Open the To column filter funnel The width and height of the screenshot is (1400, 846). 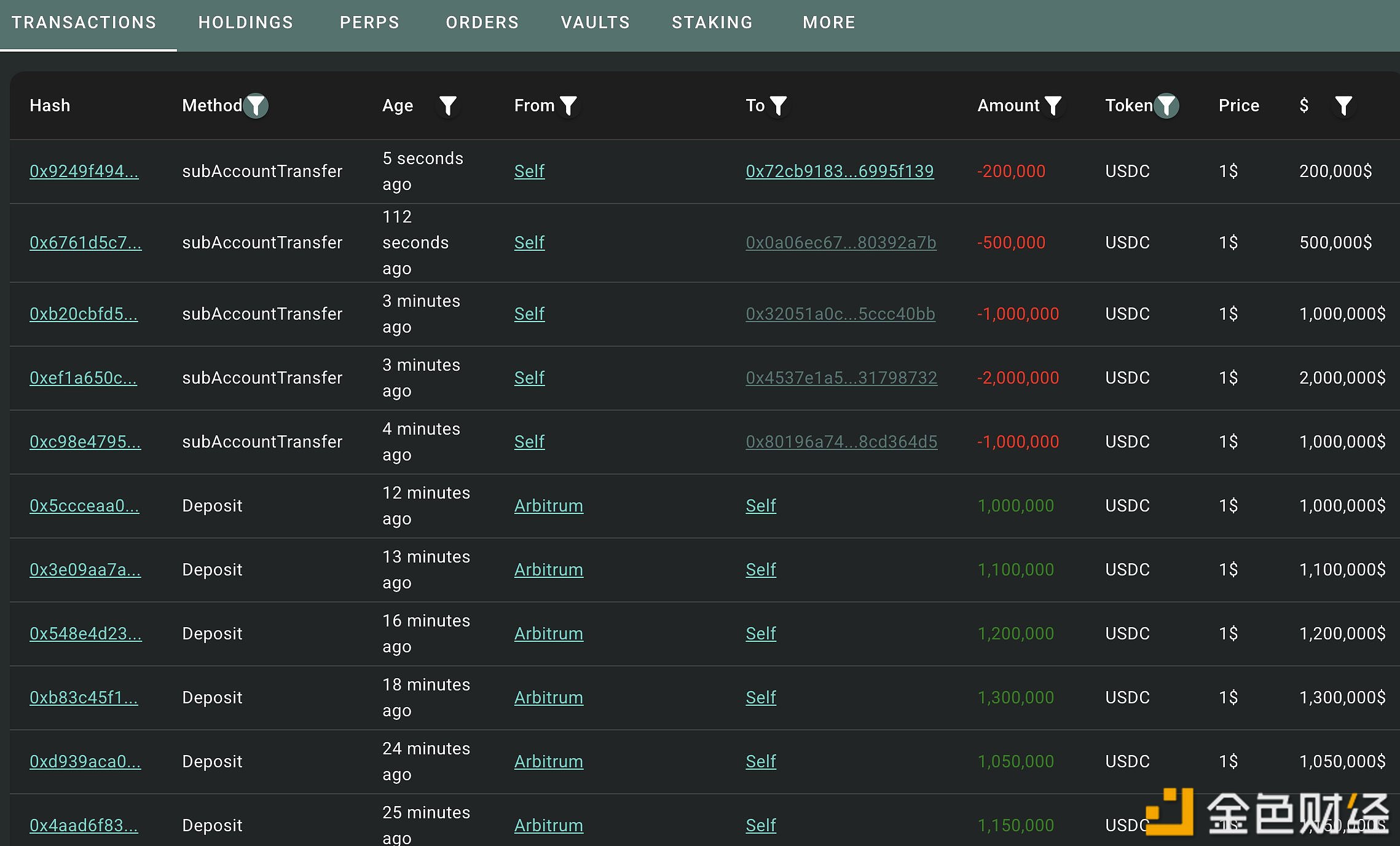[779, 106]
